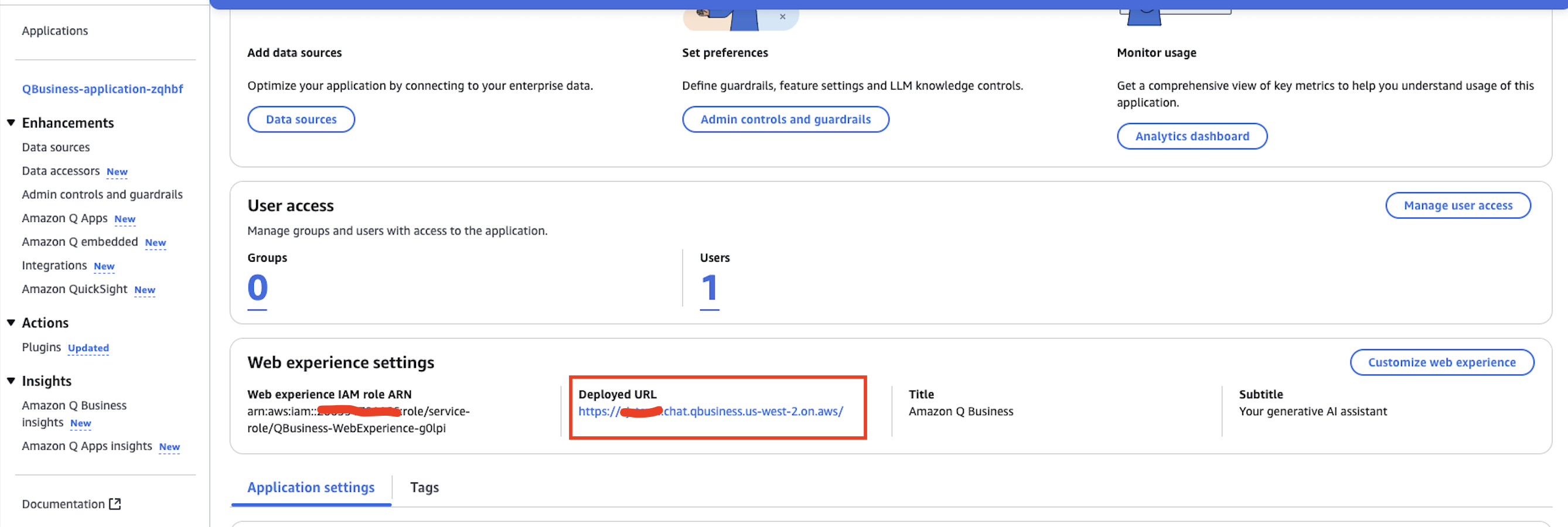Select the Application settings tab
1568x527 pixels.
[x=311, y=487]
